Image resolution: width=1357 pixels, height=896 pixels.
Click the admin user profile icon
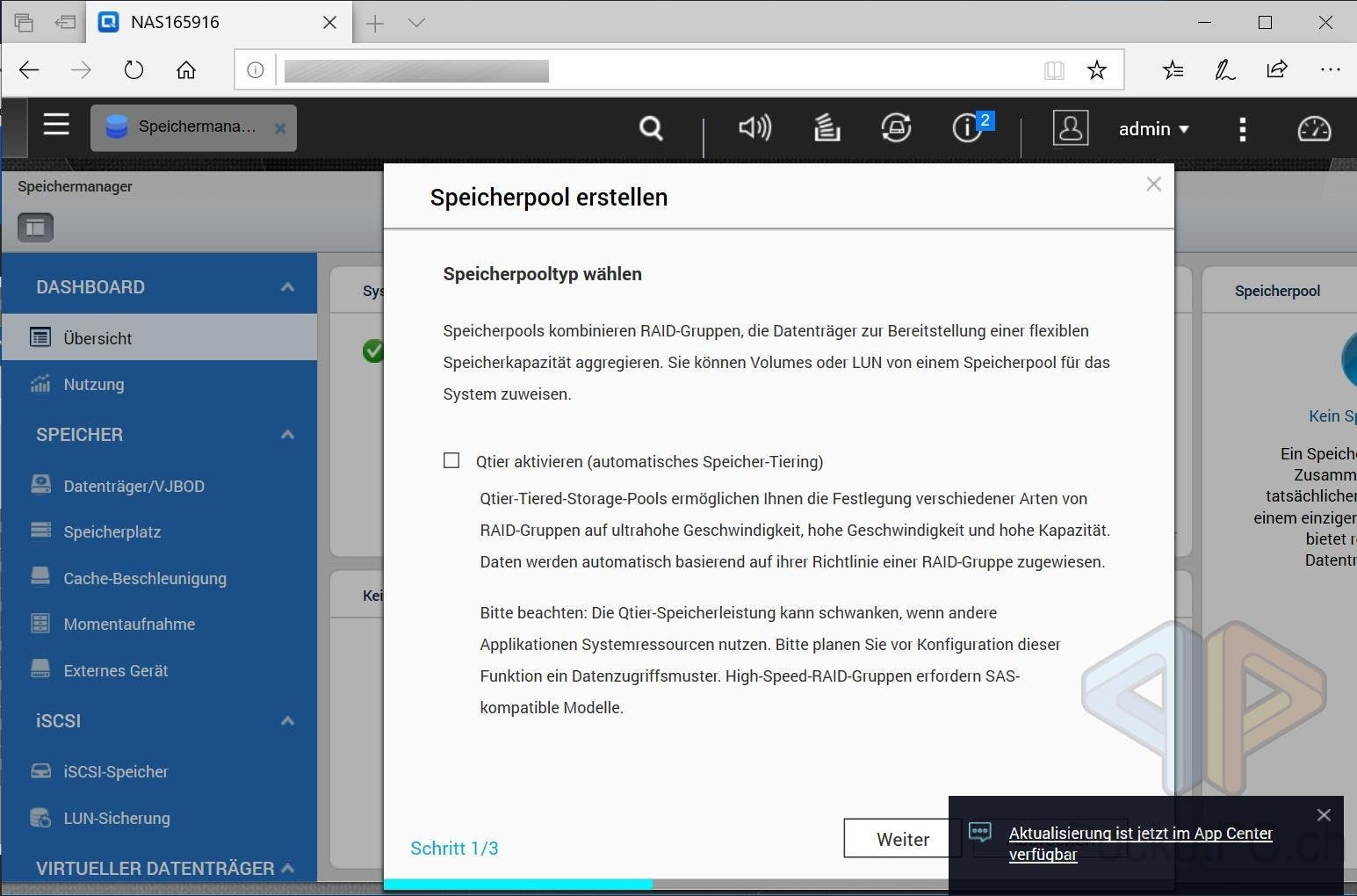pyautogui.click(x=1070, y=128)
